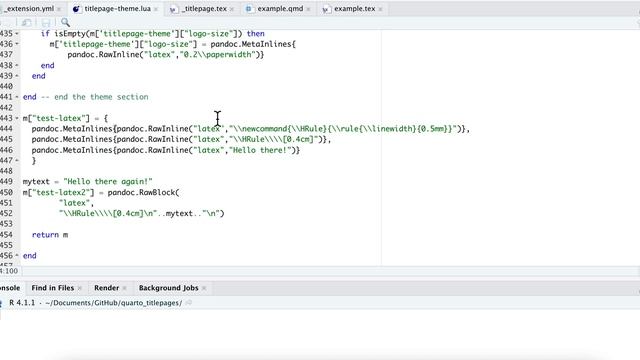Viewport: 640px width, 360px height.
Task: Close the Background Jobs pane tab
Action: [x=204, y=288]
